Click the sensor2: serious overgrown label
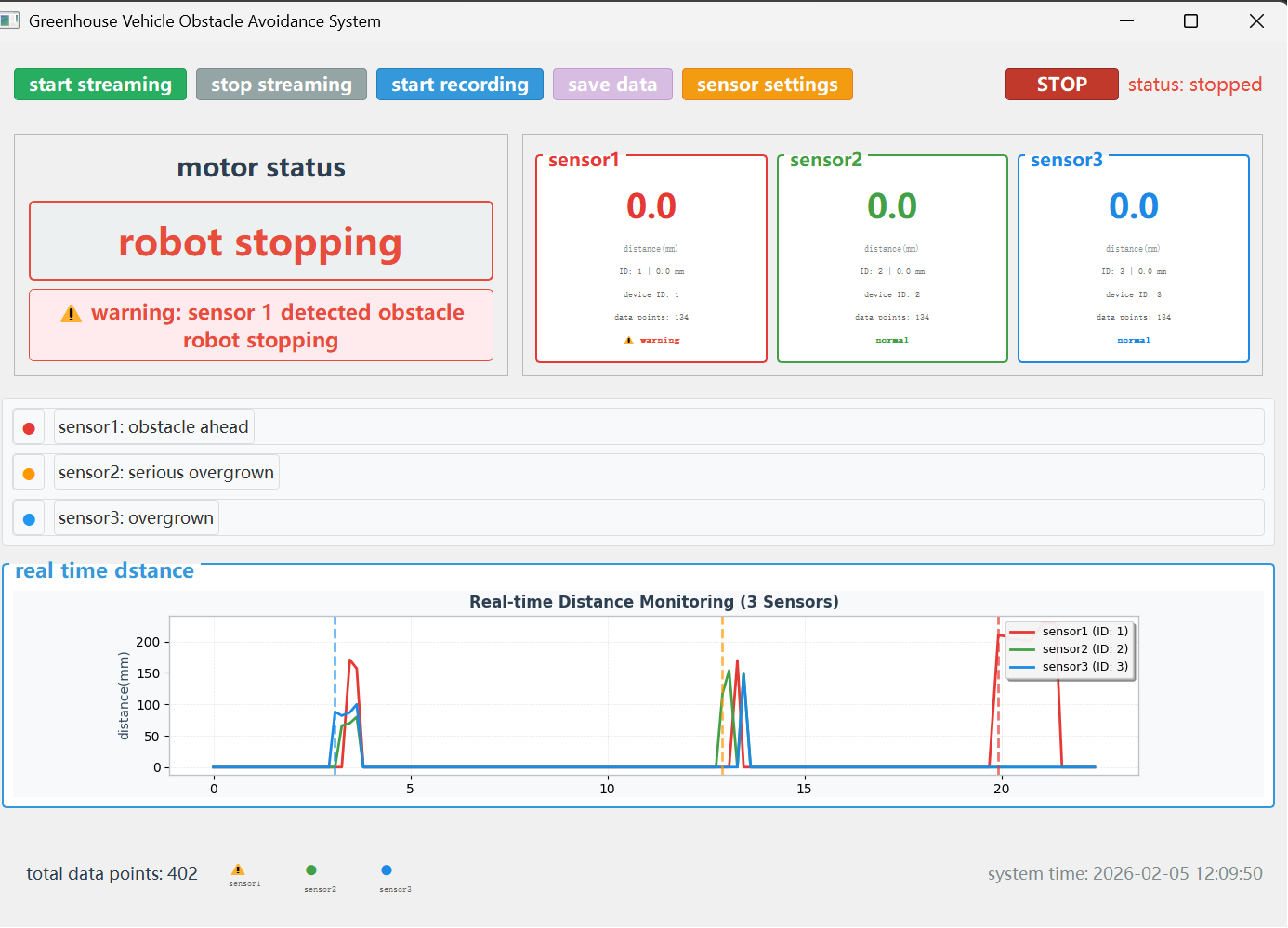 pos(166,473)
